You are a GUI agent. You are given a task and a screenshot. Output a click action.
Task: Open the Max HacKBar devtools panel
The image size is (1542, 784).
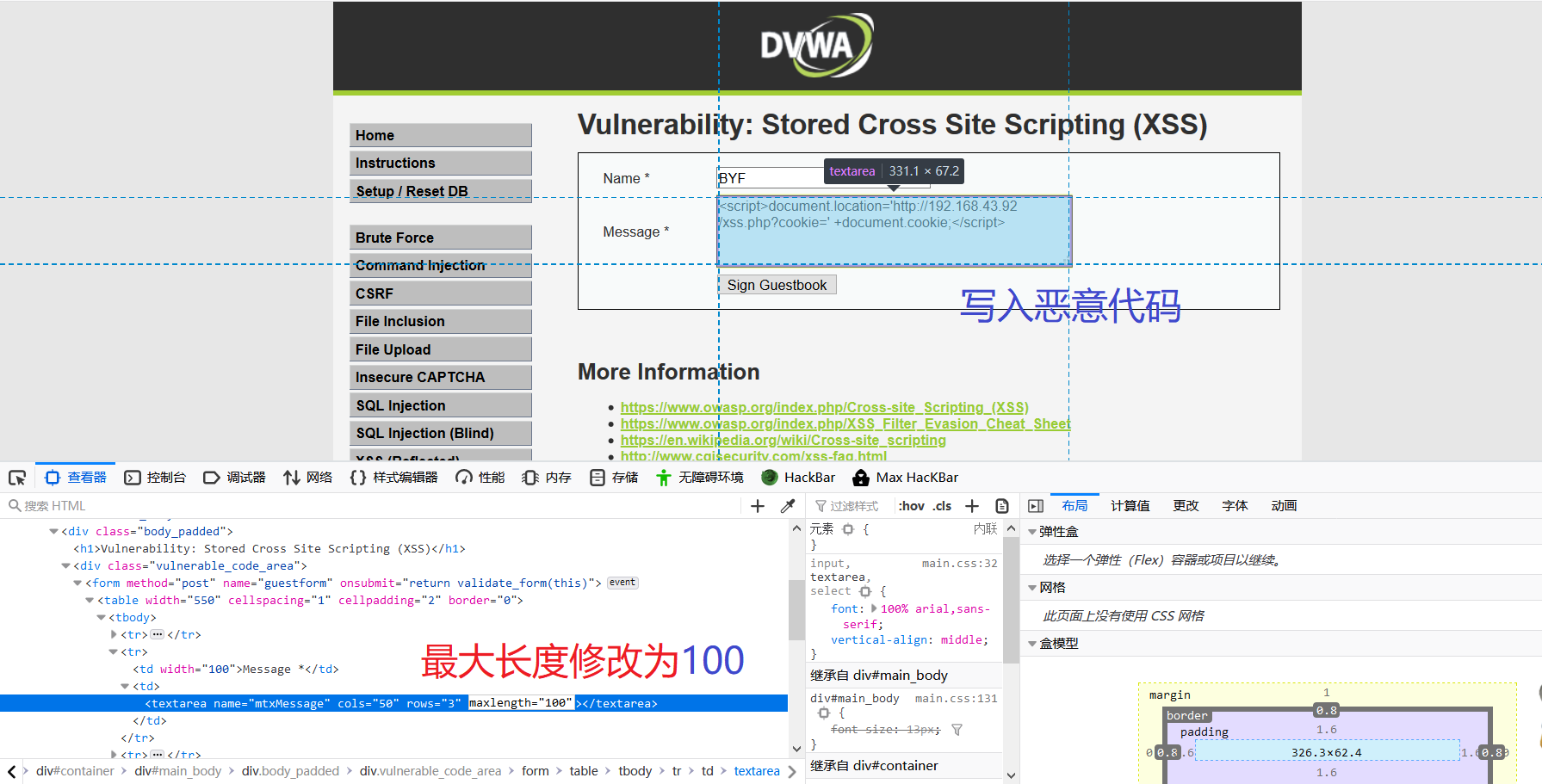click(x=905, y=478)
